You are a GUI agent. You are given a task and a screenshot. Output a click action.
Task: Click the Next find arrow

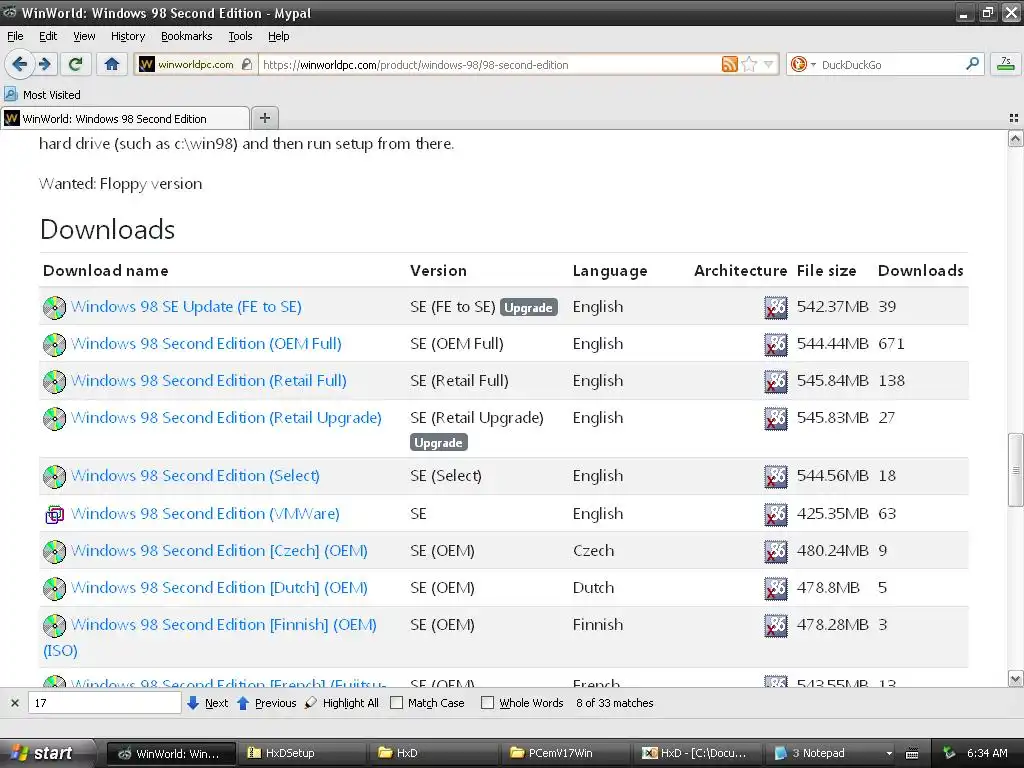208,703
